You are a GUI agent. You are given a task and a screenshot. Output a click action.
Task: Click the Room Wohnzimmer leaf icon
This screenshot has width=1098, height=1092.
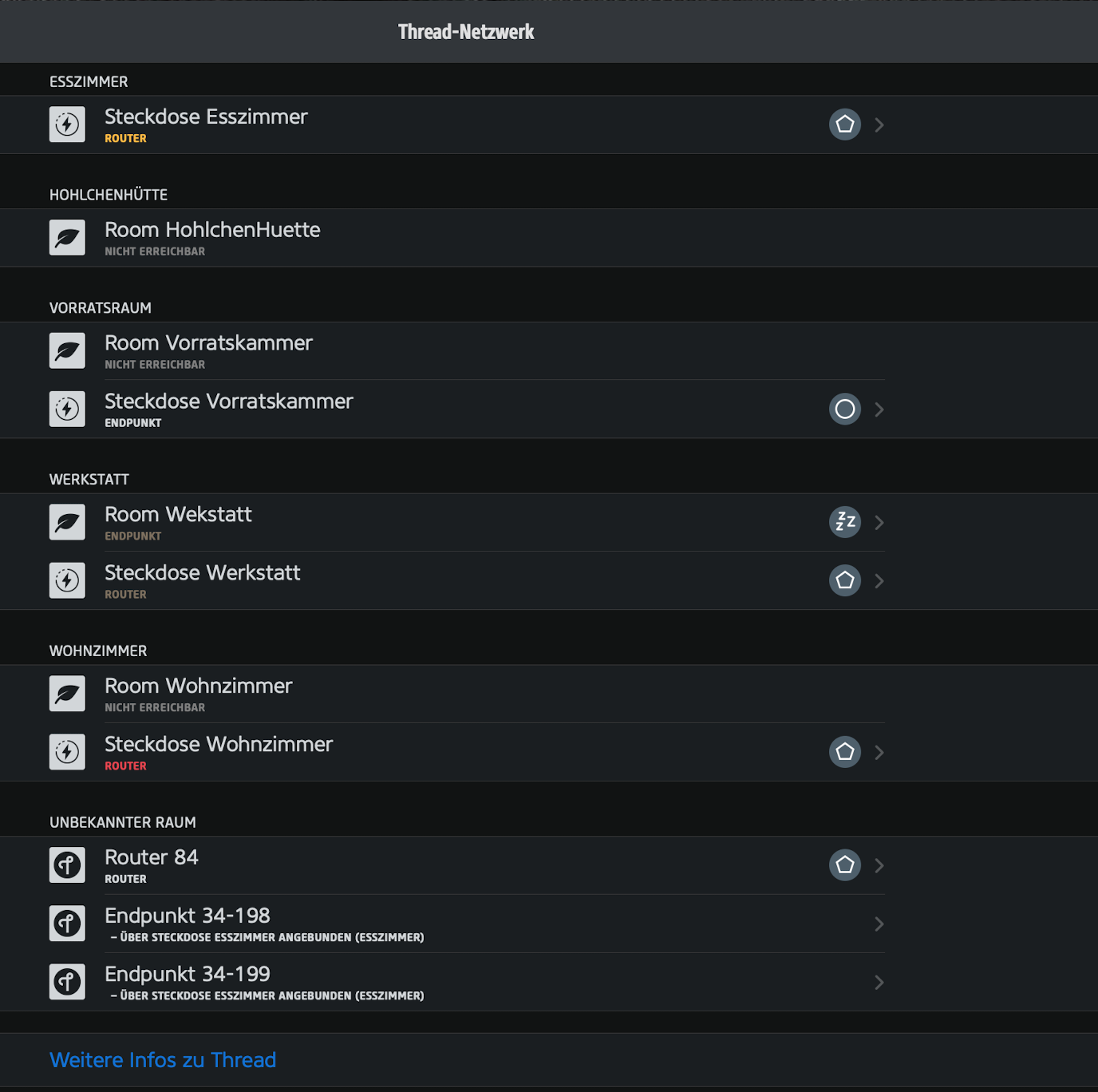(67, 694)
